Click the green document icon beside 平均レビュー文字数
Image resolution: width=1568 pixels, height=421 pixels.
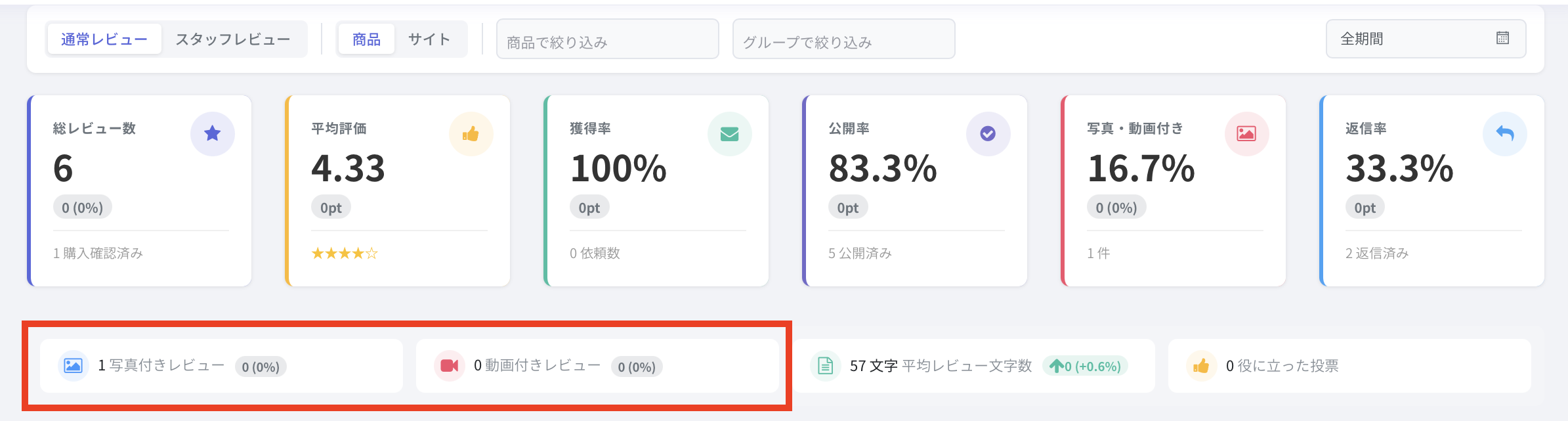[x=826, y=366]
